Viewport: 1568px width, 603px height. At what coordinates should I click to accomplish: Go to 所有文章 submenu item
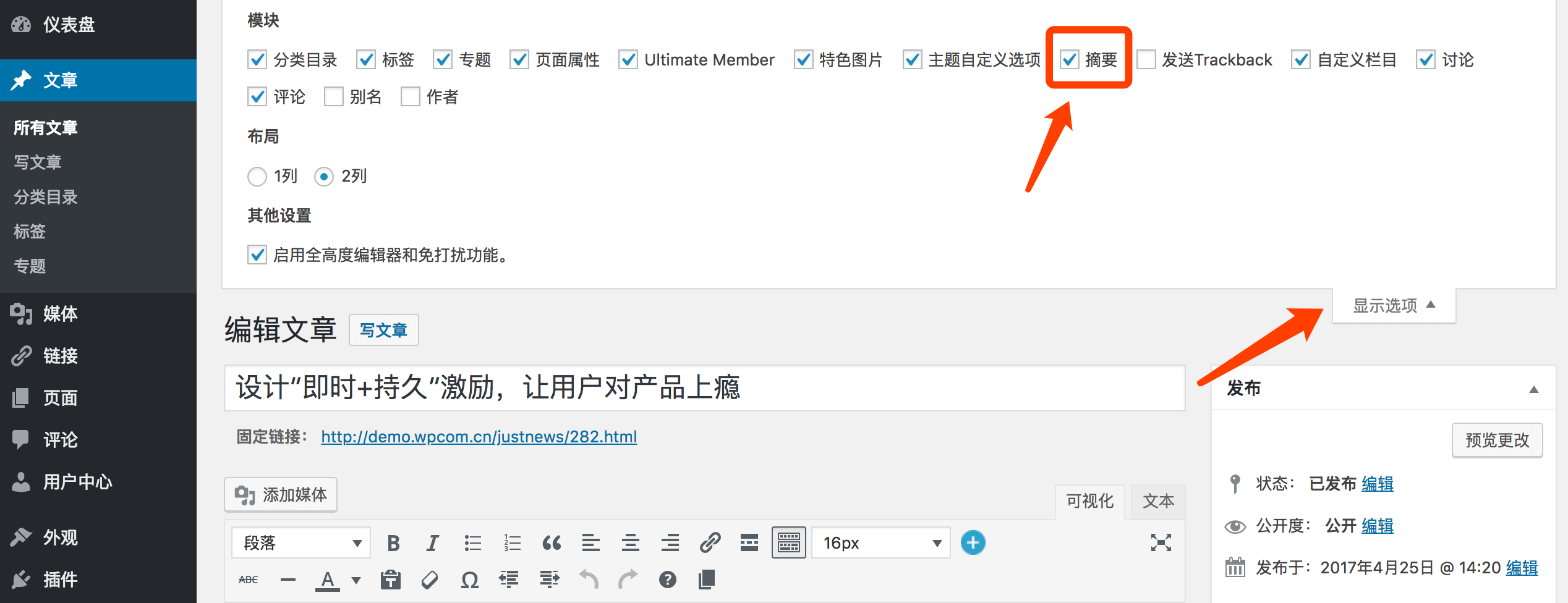(46, 128)
